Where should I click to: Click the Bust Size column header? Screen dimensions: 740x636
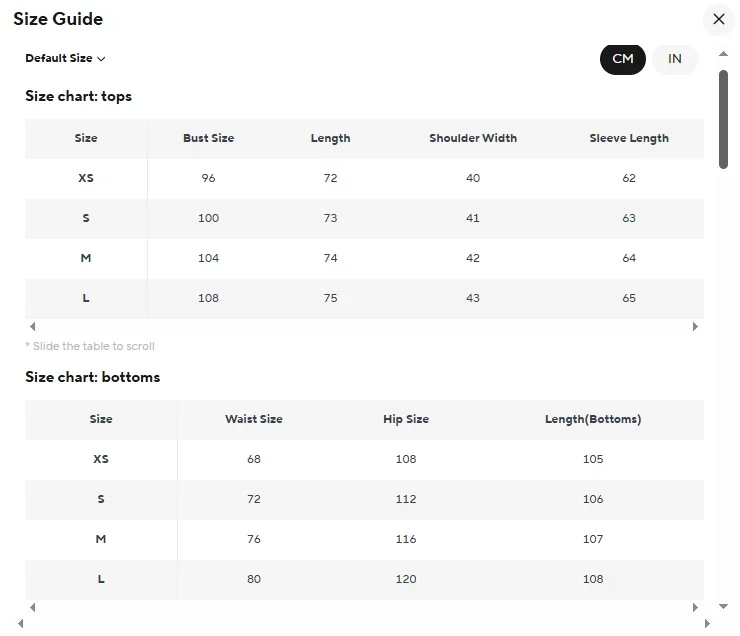point(208,138)
